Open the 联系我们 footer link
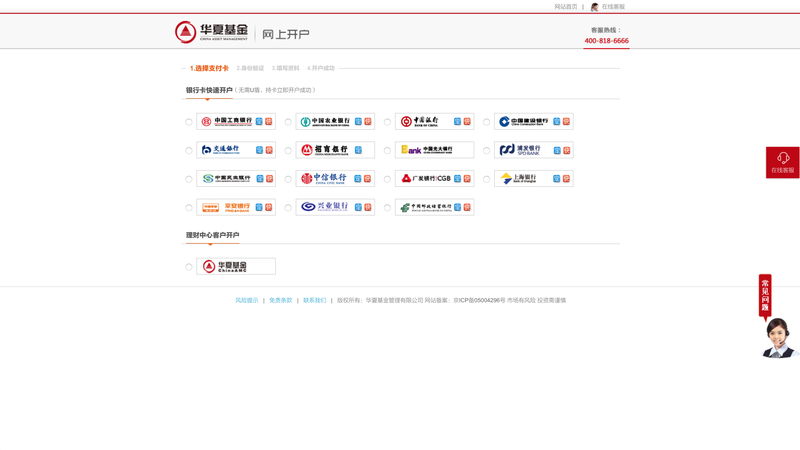The height and width of the screenshot is (450, 800). pos(315,301)
